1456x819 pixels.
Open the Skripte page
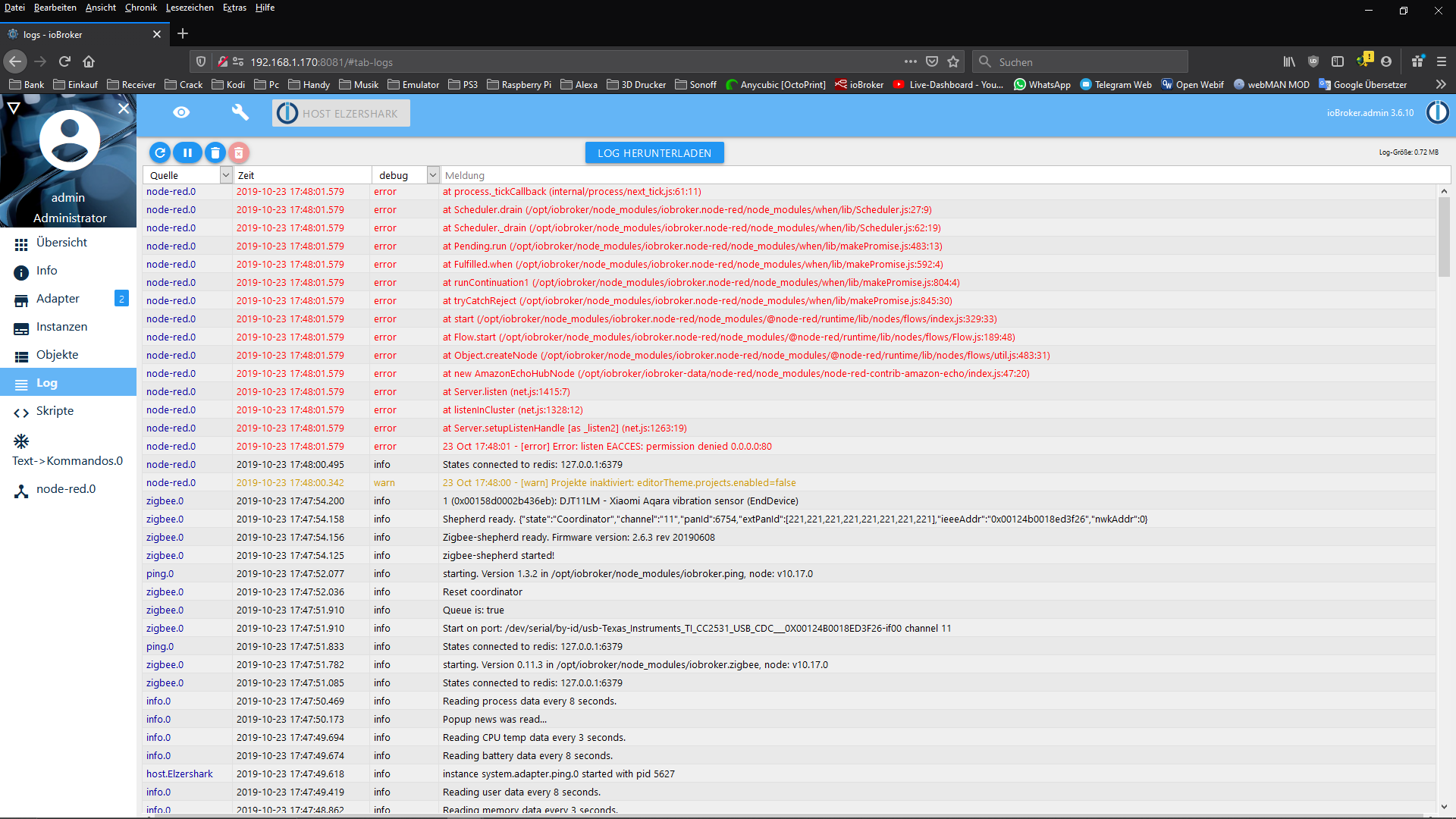coord(68,411)
